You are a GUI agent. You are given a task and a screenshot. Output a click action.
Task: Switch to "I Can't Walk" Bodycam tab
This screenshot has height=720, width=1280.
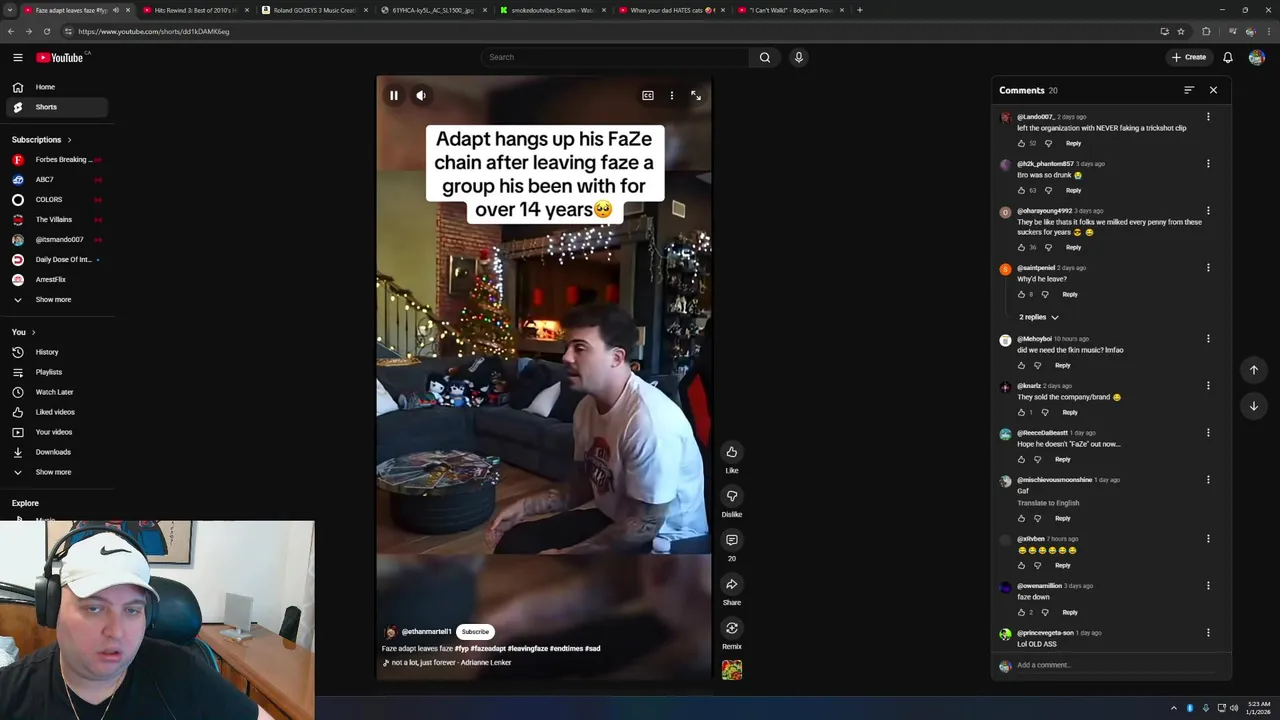[x=790, y=10]
